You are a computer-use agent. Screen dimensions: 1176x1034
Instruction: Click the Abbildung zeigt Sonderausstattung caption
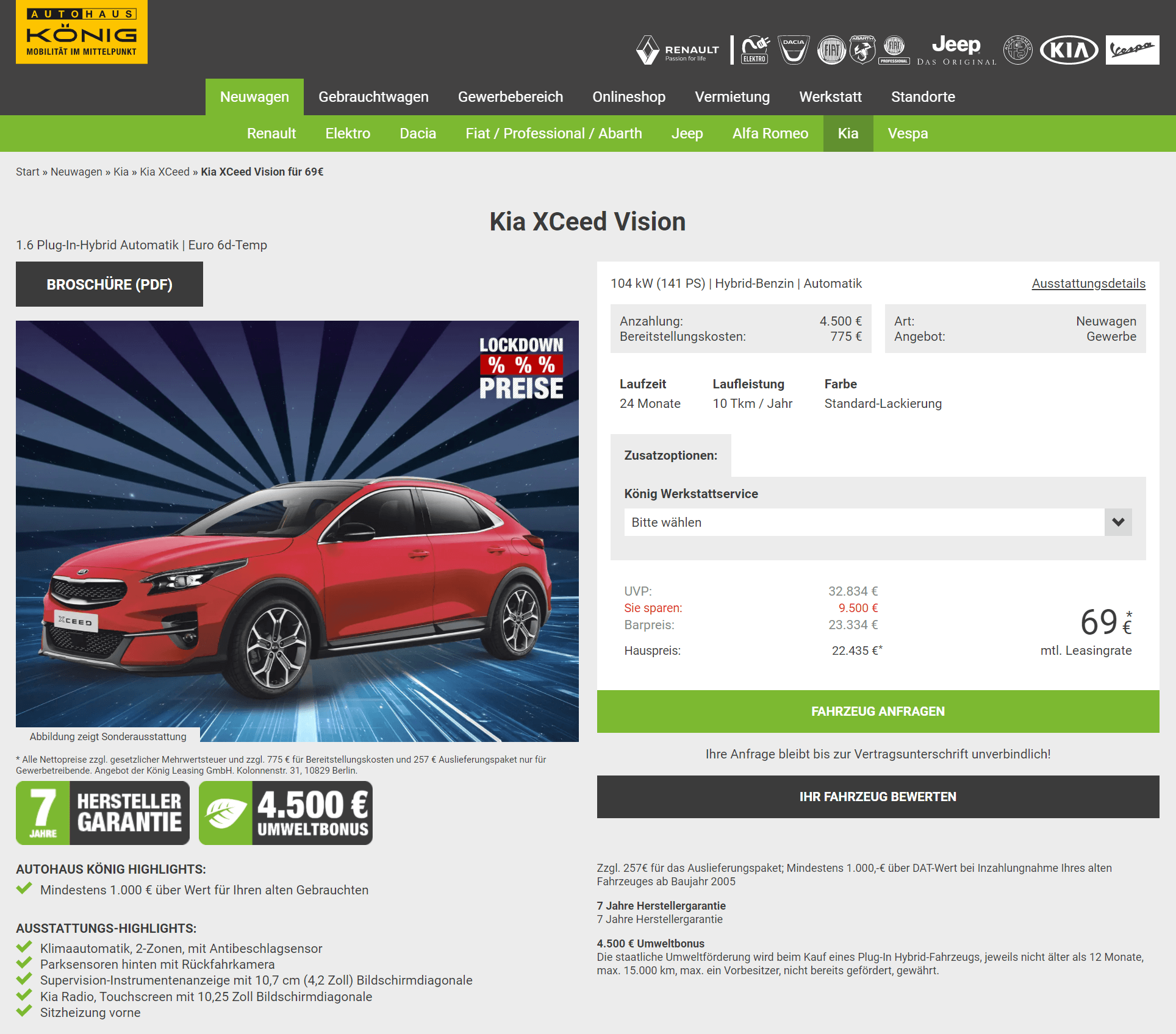point(108,736)
